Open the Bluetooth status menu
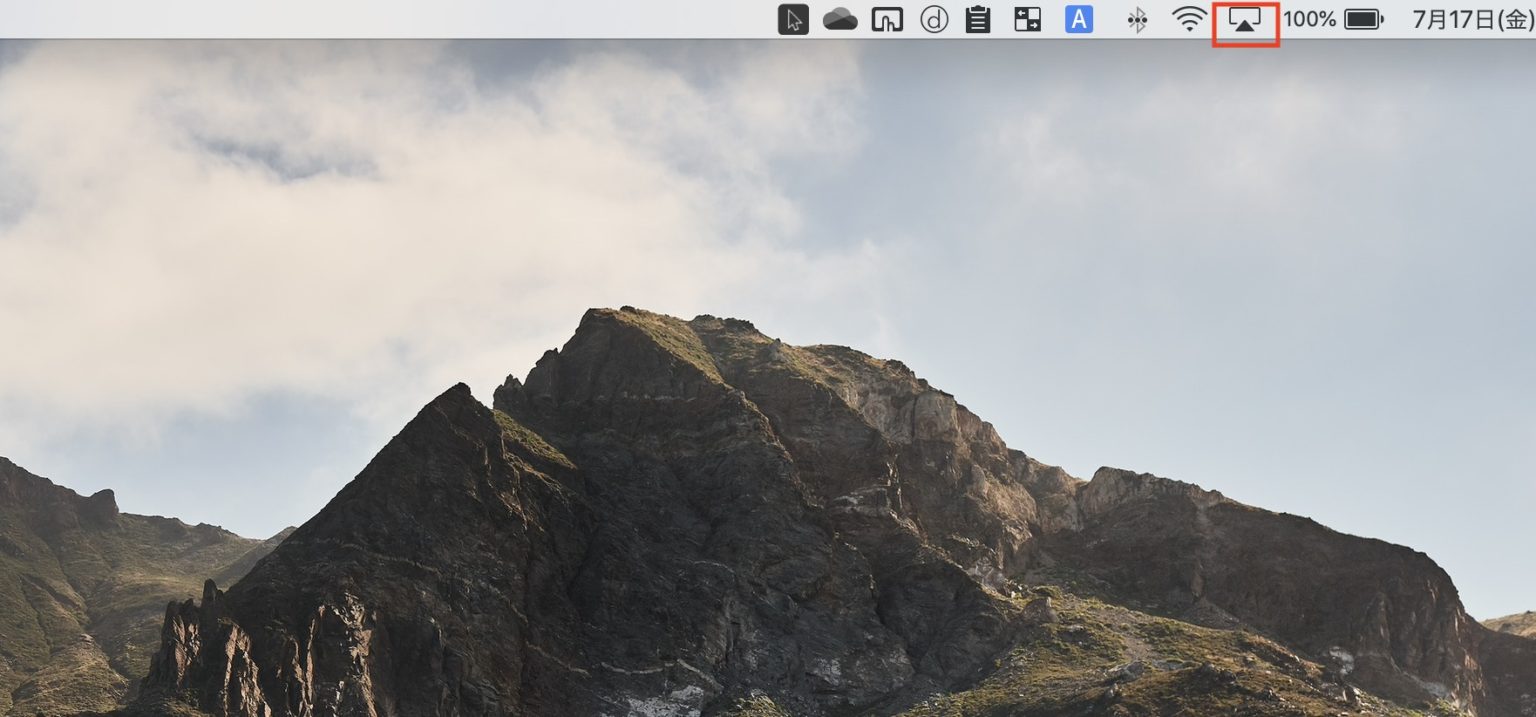Viewport: 1536px width, 717px height. tap(1137, 19)
